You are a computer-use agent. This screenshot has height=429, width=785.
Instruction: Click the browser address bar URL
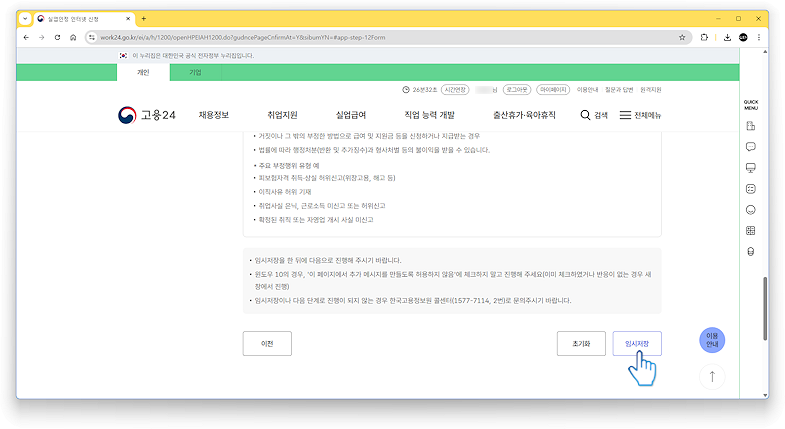(x=243, y=38)
